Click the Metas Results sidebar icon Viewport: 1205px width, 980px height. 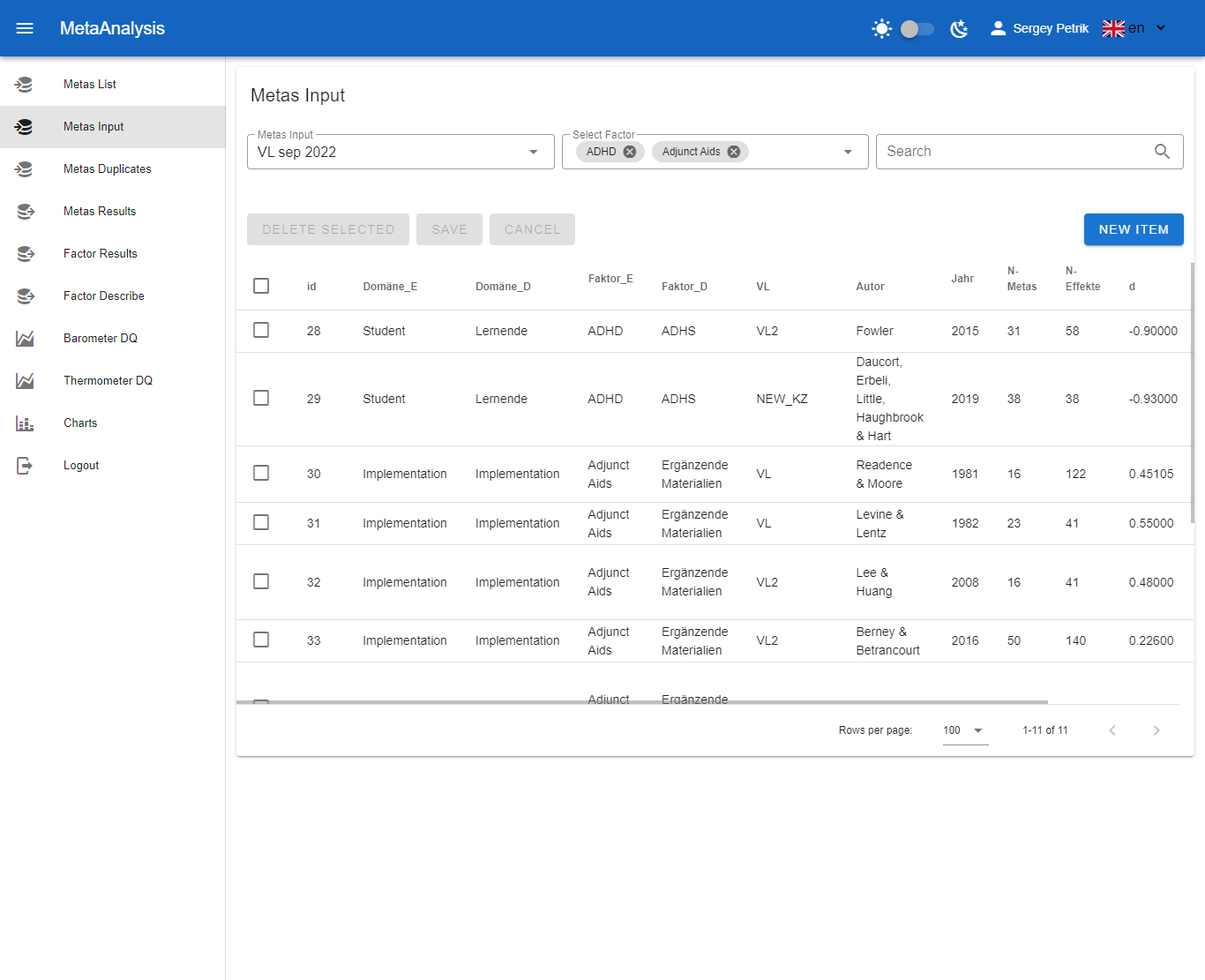[25, 212]
